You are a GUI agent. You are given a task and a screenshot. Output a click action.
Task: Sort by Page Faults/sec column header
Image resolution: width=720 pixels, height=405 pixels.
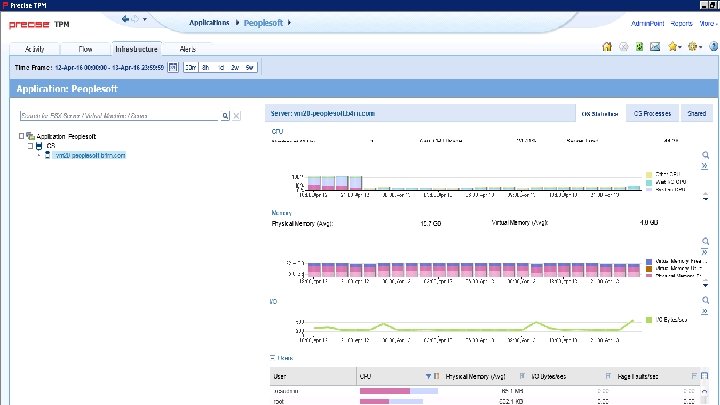coord(638,376)
